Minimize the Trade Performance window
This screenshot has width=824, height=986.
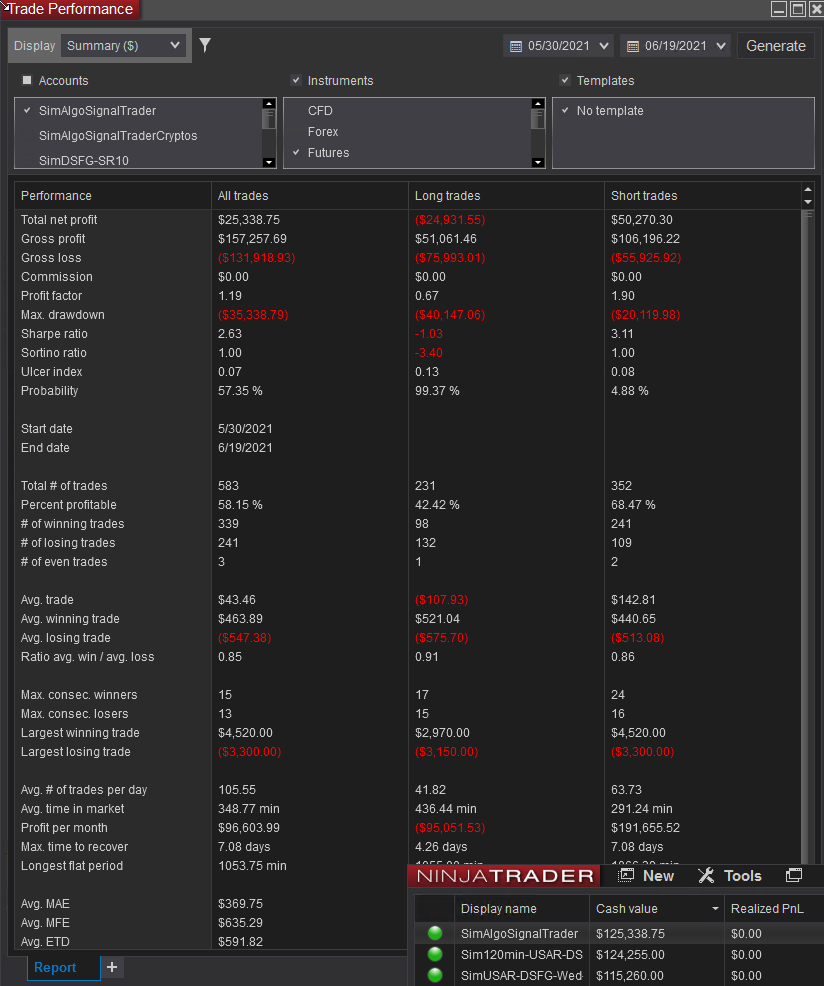[x=779, y=9]
